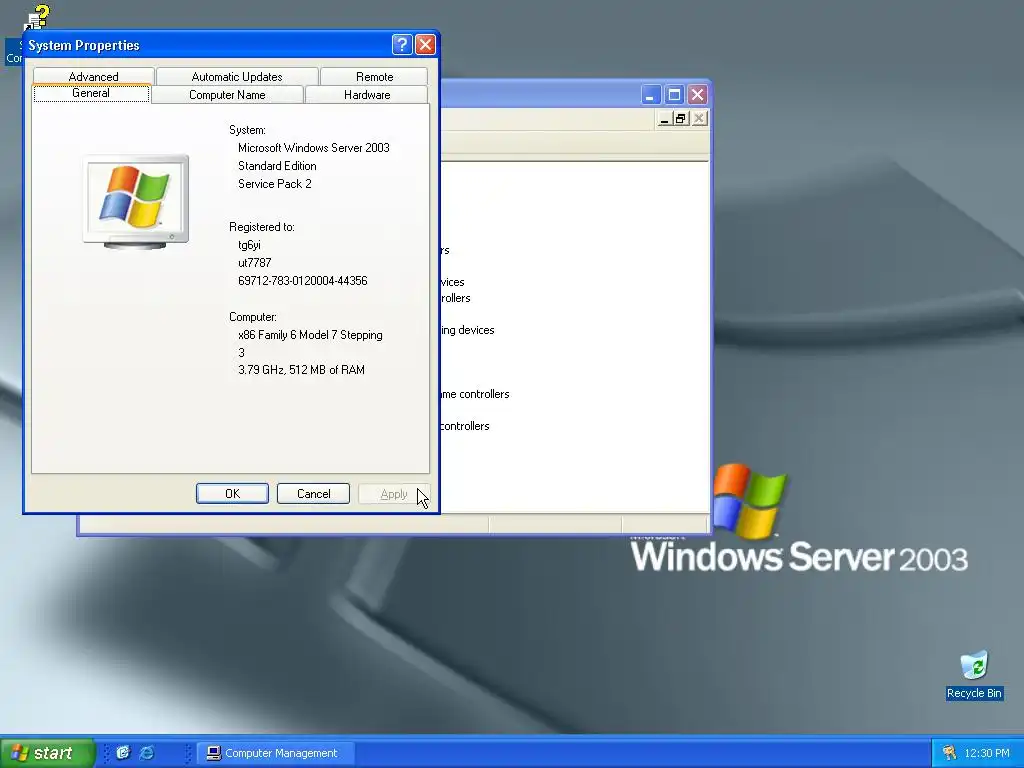Click '3.79 GHz, 512 MB of RAM'
This screenshot has width=1024, height=768.
(x=301, y=370)
